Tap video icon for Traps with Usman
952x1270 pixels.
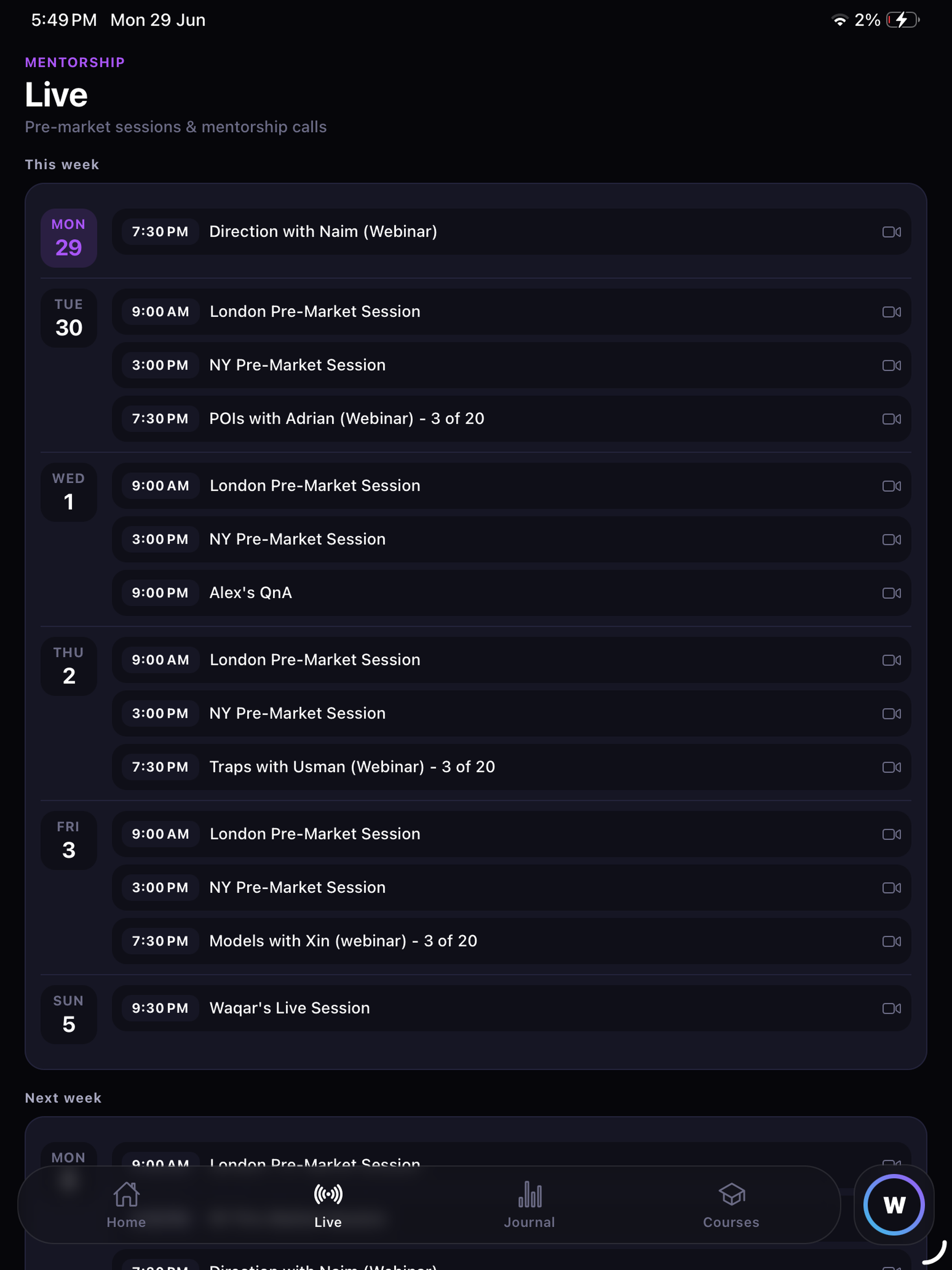point(891,767)
